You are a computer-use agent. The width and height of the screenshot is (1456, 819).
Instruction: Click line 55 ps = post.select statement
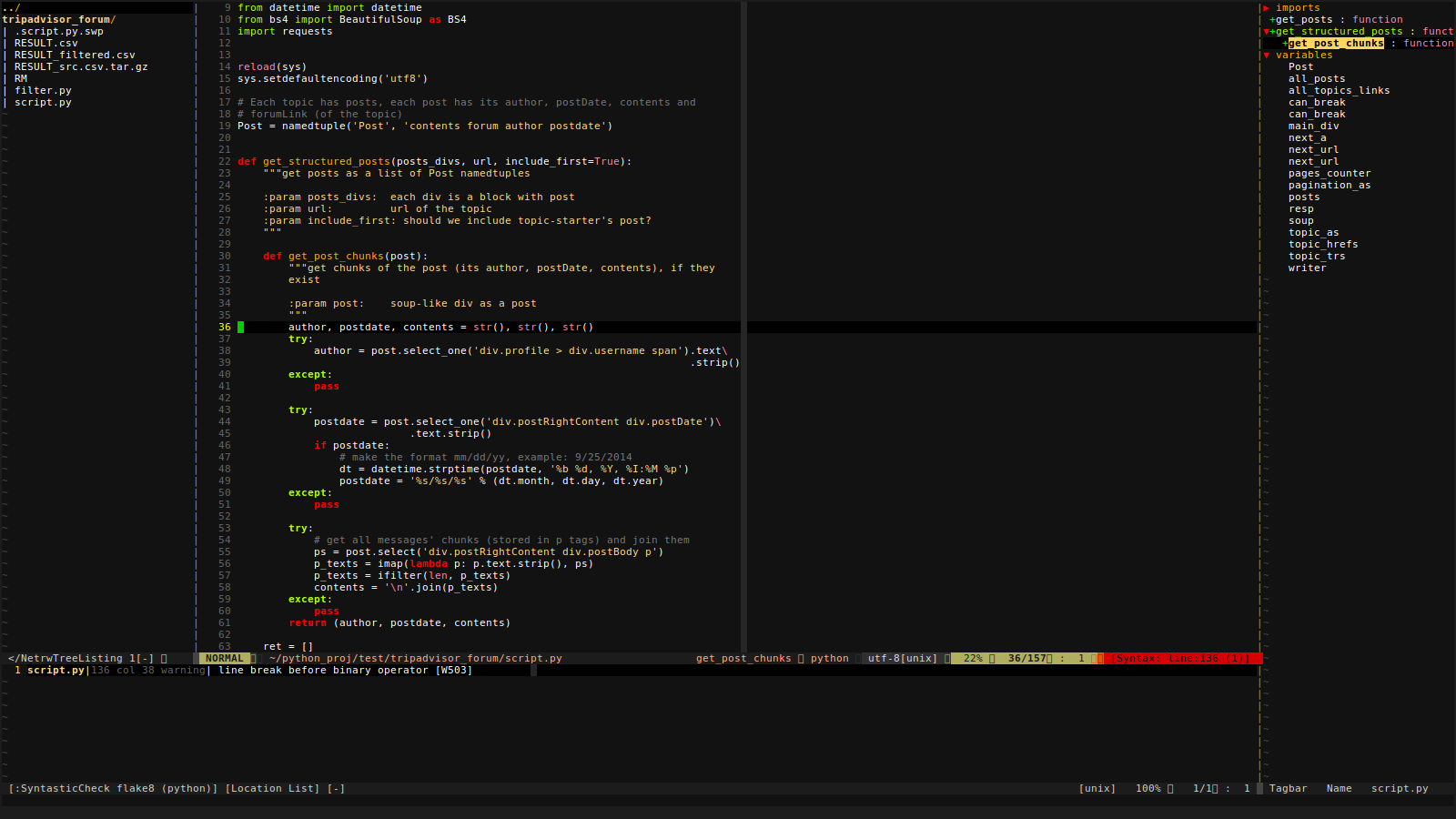(x=489, y=551)
